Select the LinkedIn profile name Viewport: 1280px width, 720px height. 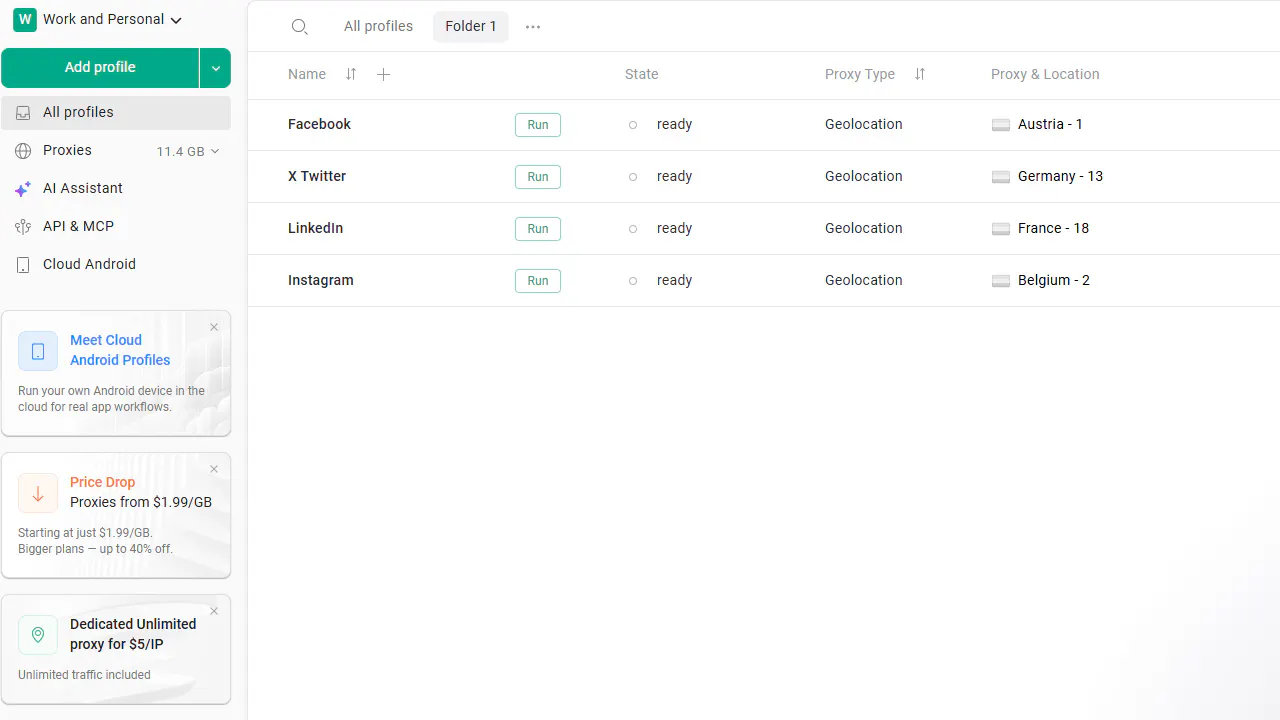tap(315, 228)
